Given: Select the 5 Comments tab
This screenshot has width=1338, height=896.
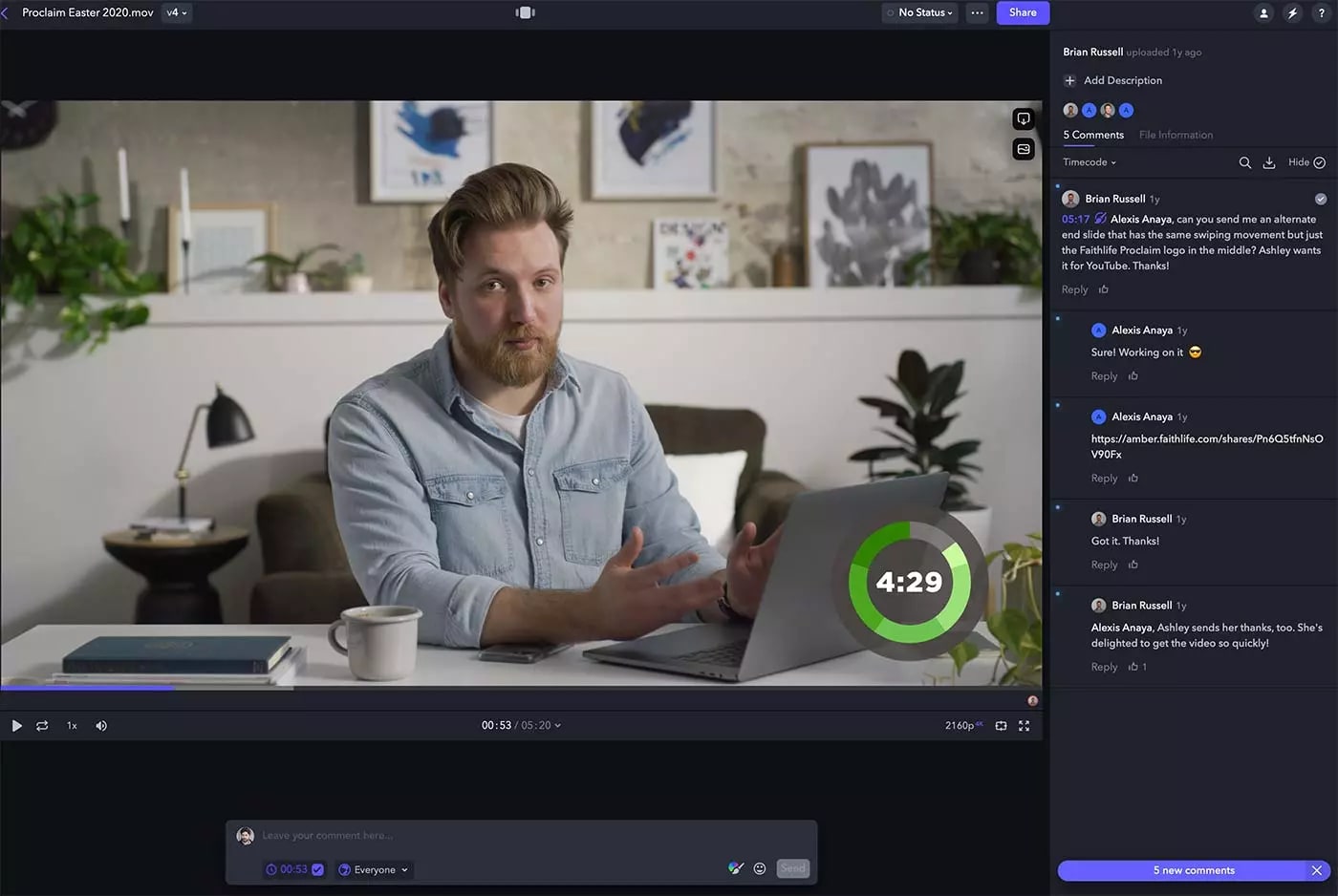Looking at the screenshot, I should pos(1093,135).
